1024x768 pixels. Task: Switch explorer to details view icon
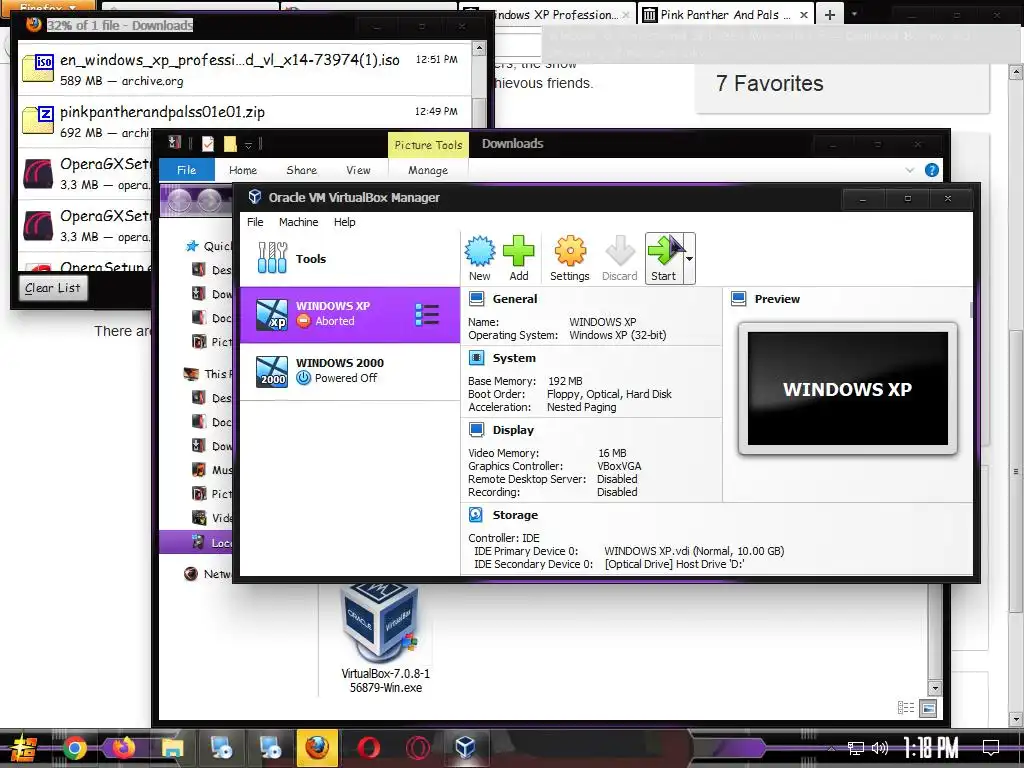pyautogui.click(x=906, y=708)
